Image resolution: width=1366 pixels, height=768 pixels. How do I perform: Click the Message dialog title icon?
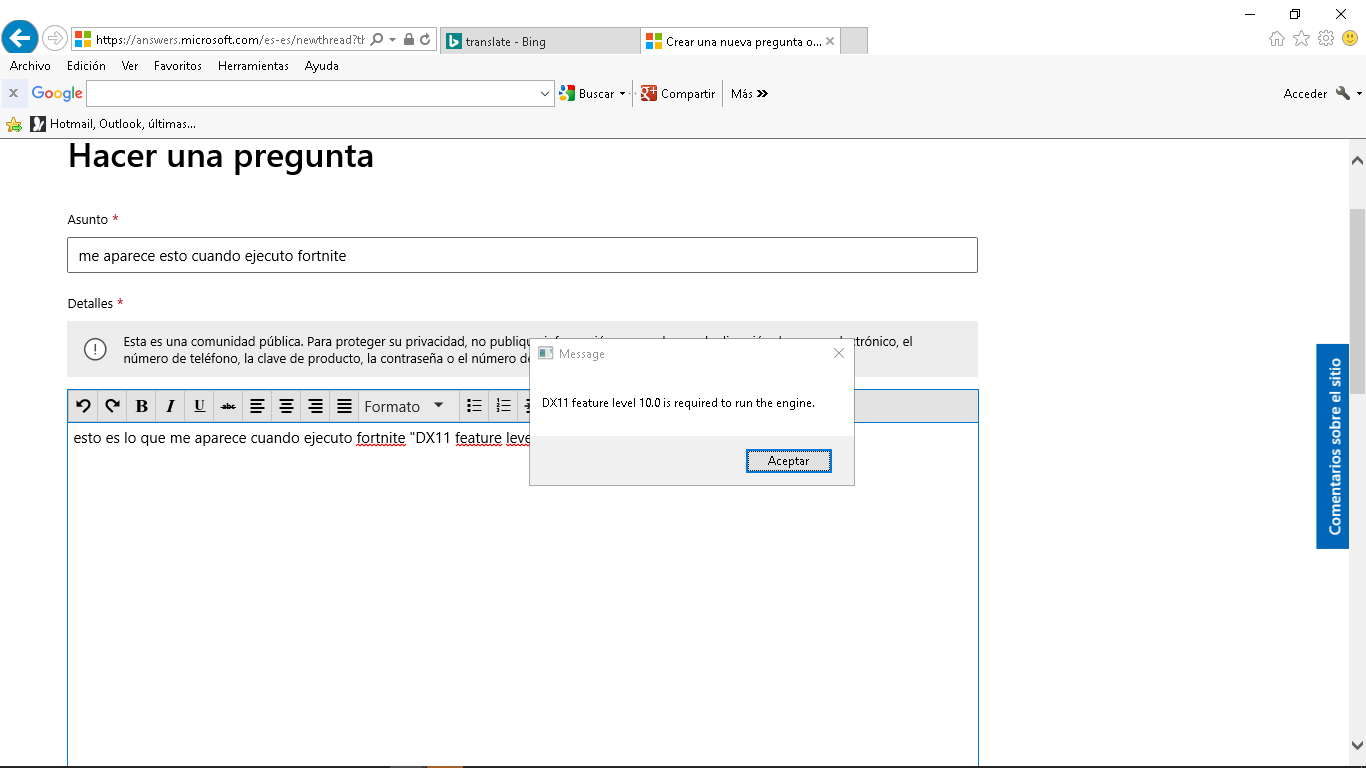pyautogui.click(x=545, y=353)
